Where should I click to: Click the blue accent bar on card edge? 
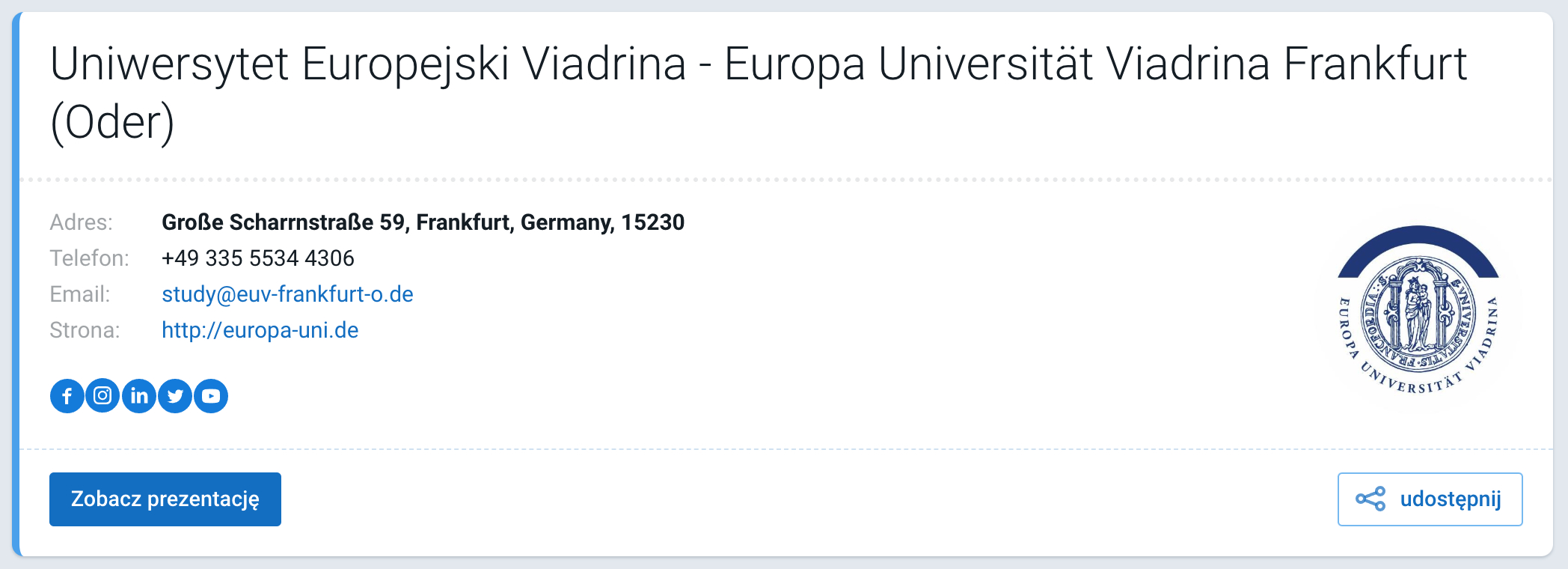[16, 284]
